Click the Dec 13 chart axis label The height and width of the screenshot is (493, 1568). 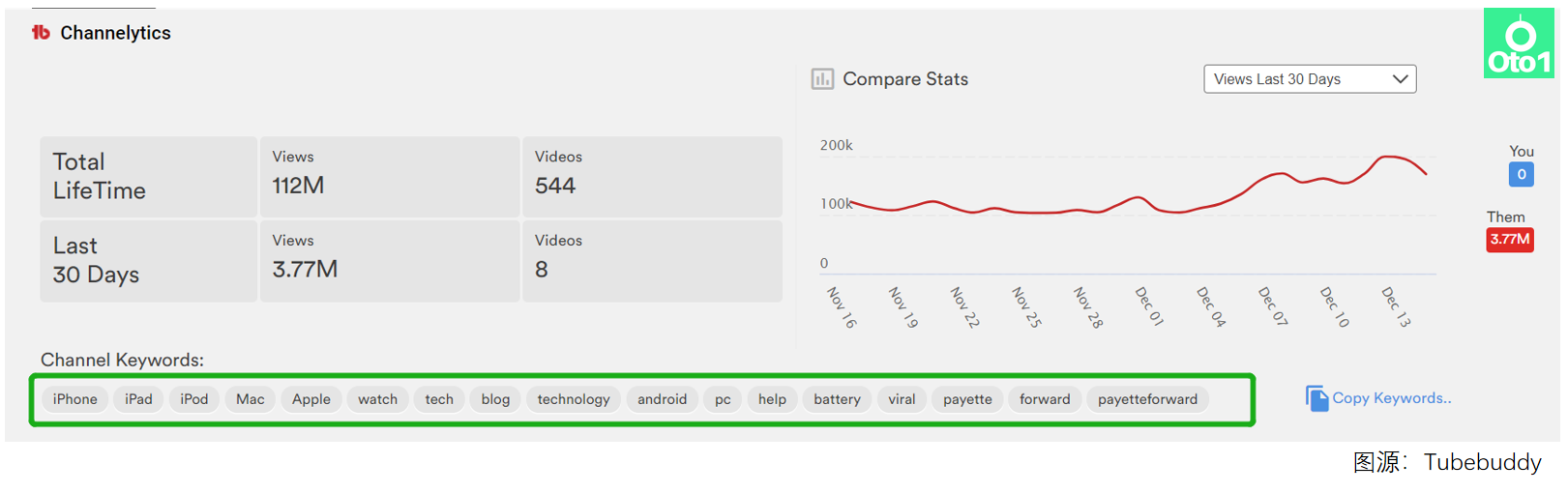1396,306
